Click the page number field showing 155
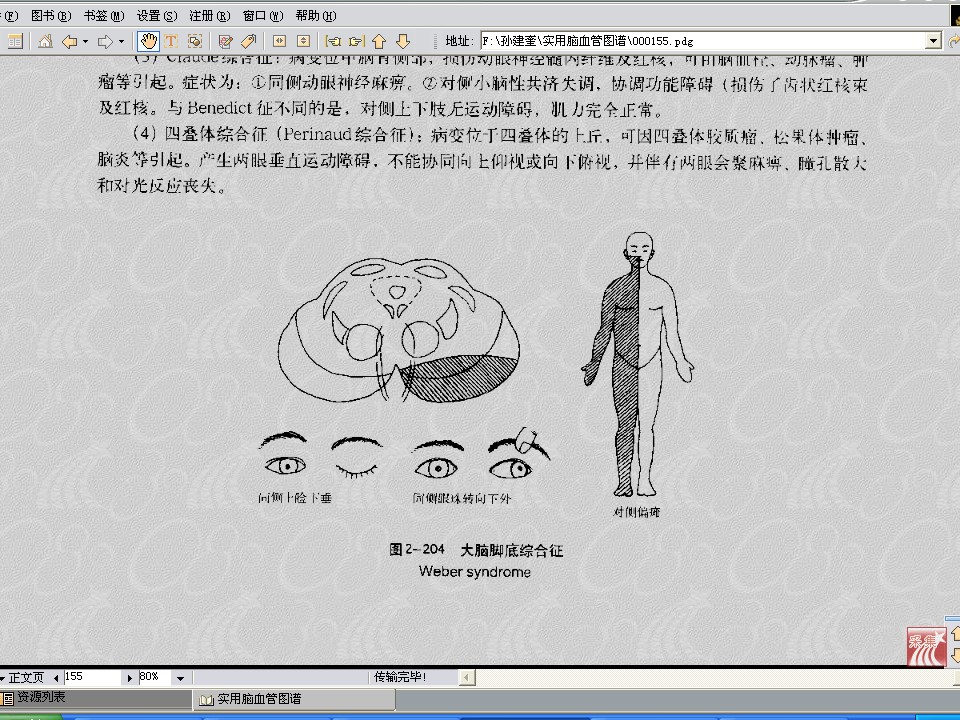 pos(92,677)
